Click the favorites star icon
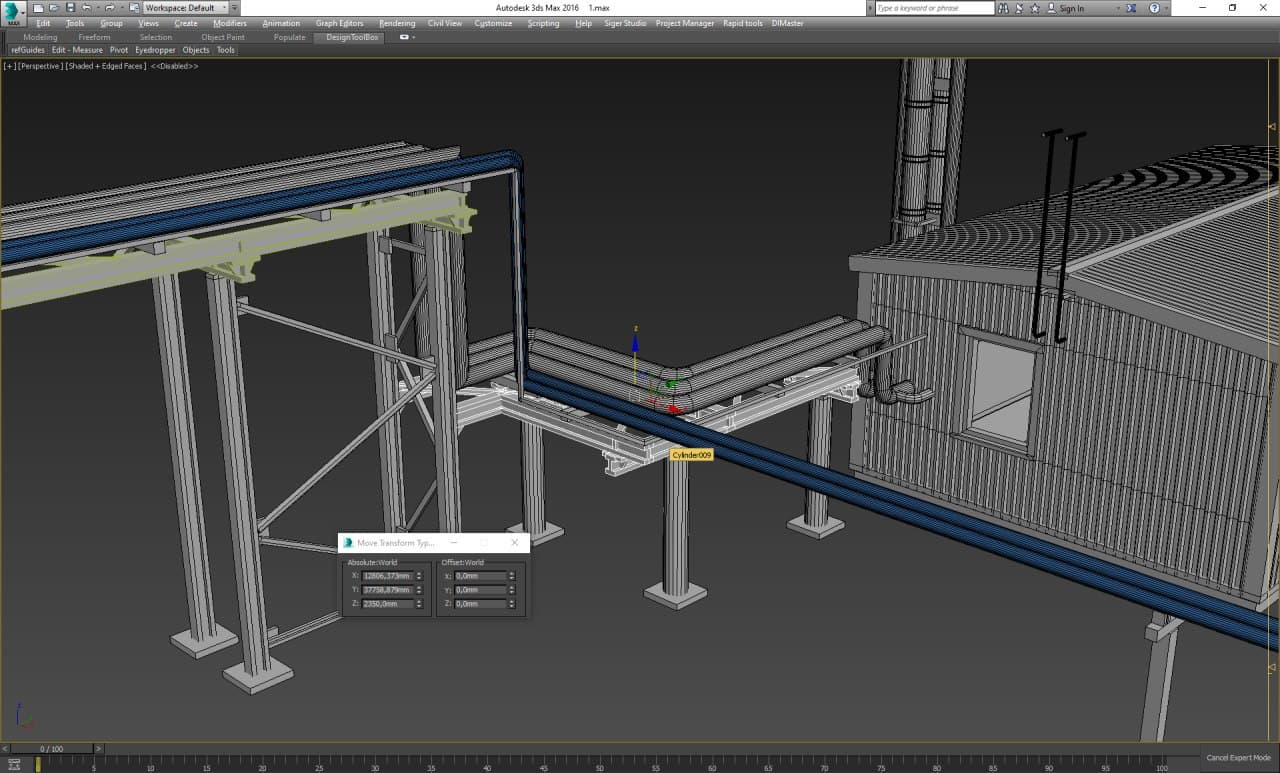This screenshot has height=773, width=1280. (x=1034, y=8)
